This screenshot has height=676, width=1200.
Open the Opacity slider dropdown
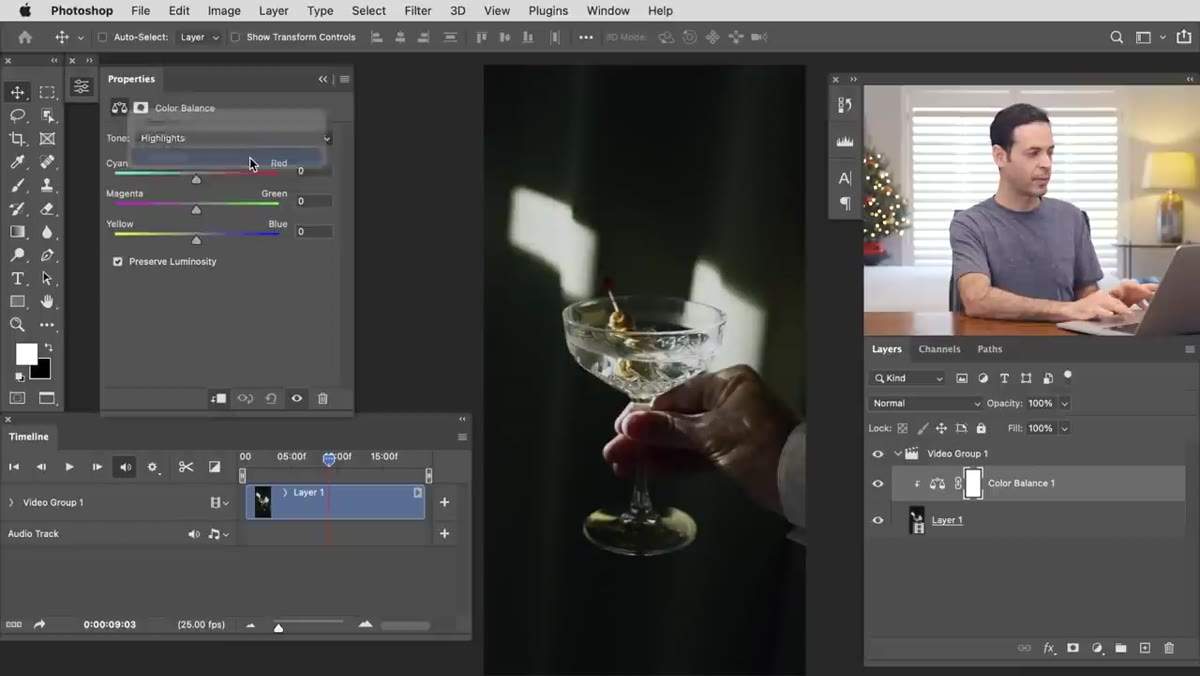1065,403
